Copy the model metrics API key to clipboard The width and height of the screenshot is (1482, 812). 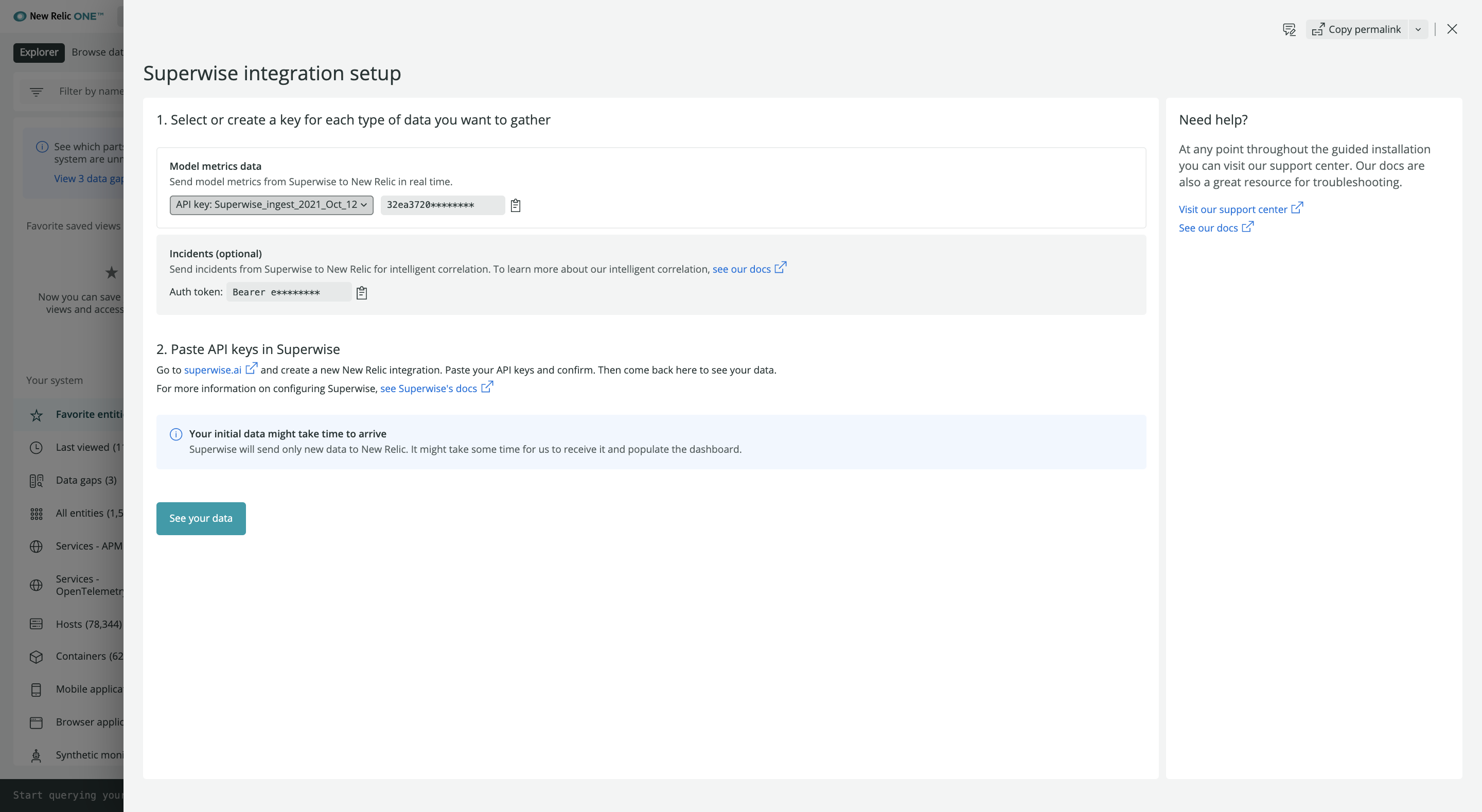(x=516, y=205)
